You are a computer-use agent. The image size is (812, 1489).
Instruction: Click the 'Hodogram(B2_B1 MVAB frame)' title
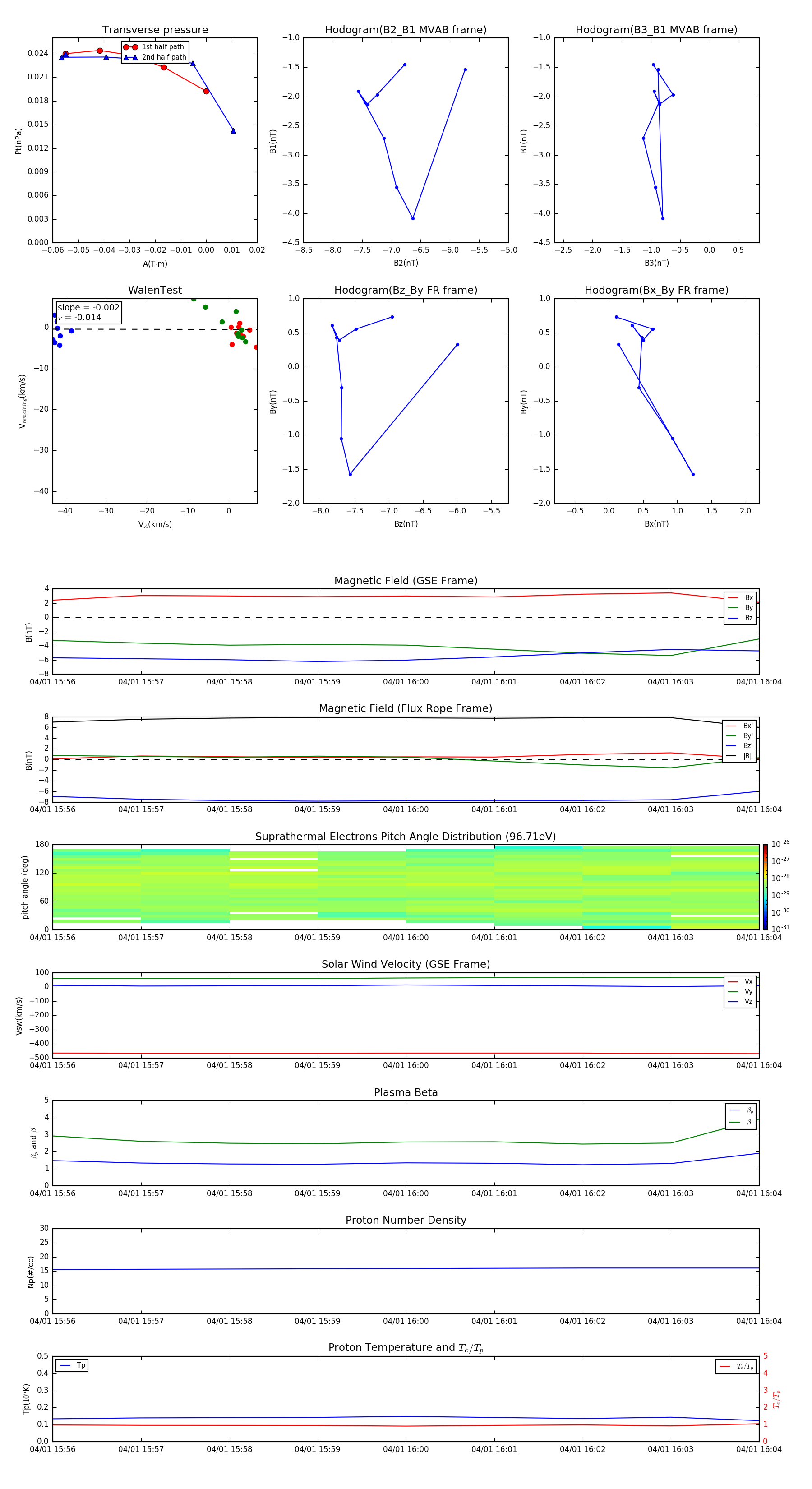pos(406,30)
